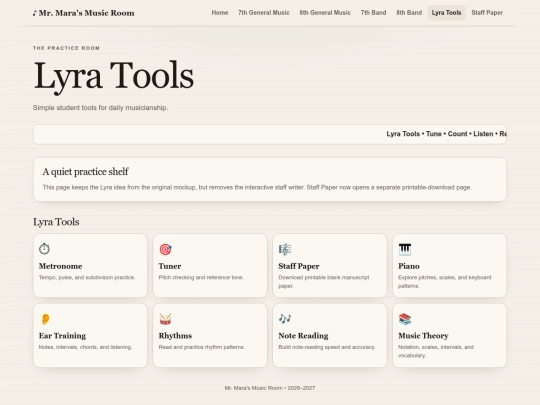Click the Tuner target icon
Image resolution: width=540 pixels, height=405 pixels.
(x=165, y=249)
